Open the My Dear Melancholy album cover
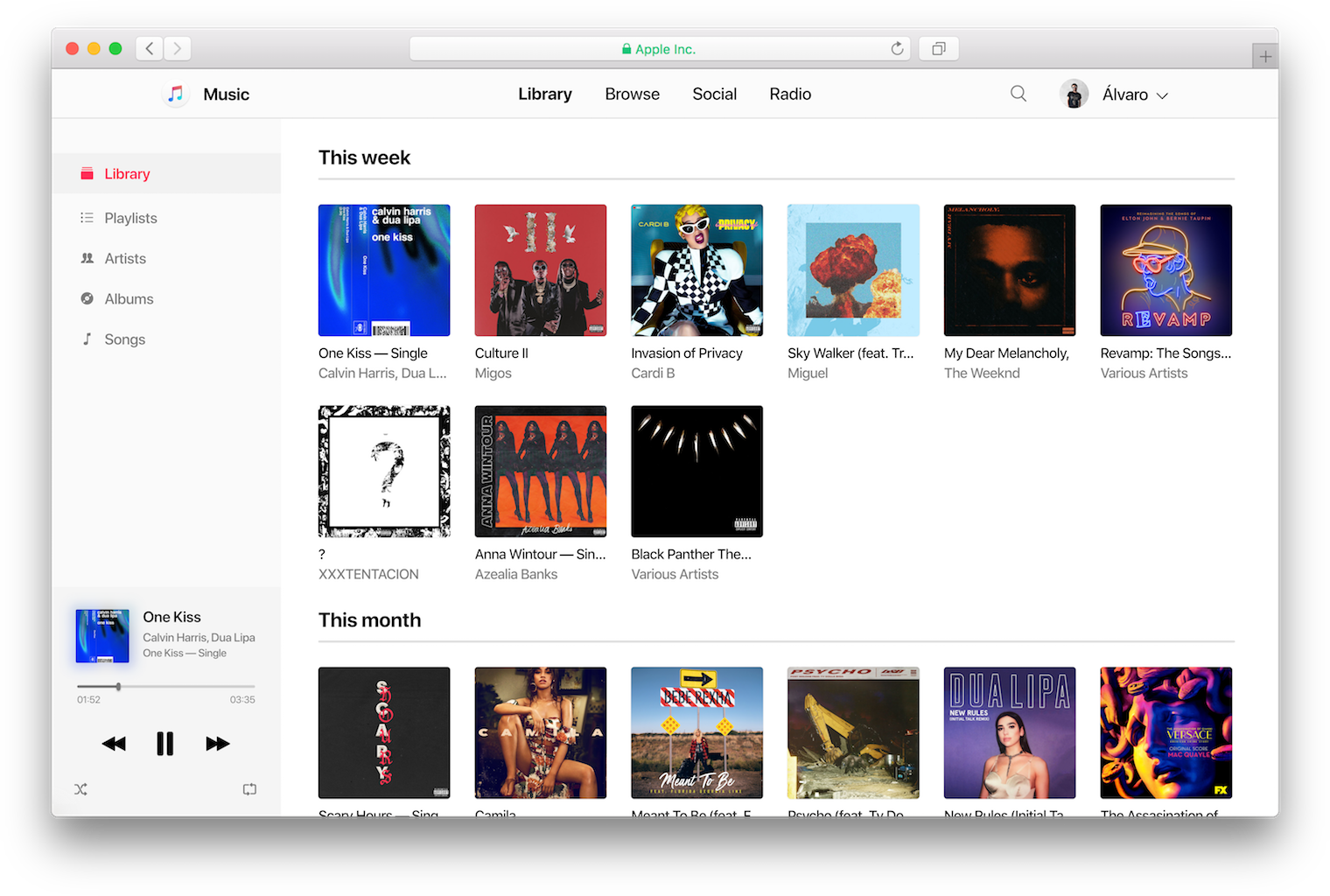This screenshot has width=1330, height=896. (1010, 270)
